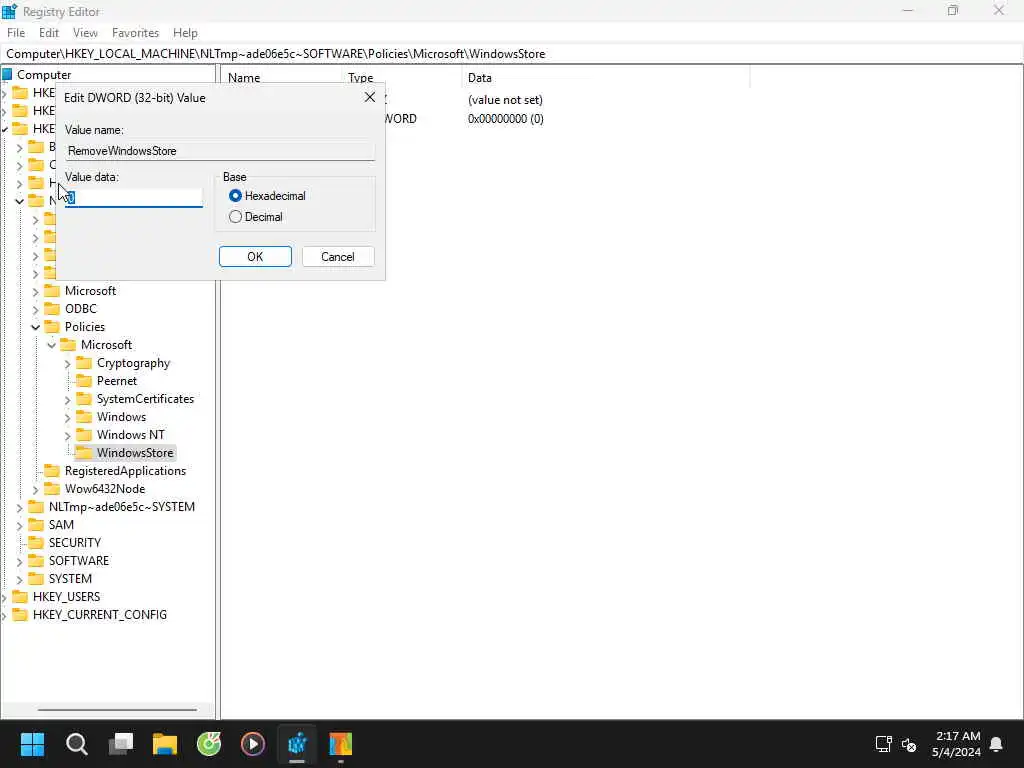1024x768 pixels.
Task: Click the muted volume tray icon
Action: (909, 744)
